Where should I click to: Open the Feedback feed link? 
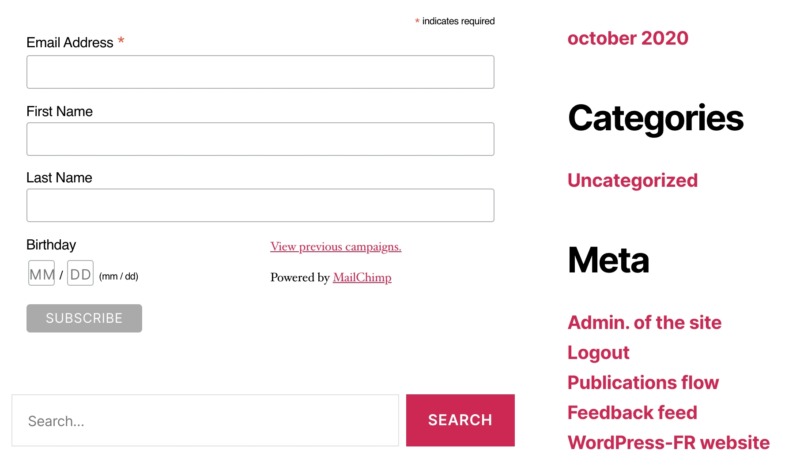[x=632, y=413]
